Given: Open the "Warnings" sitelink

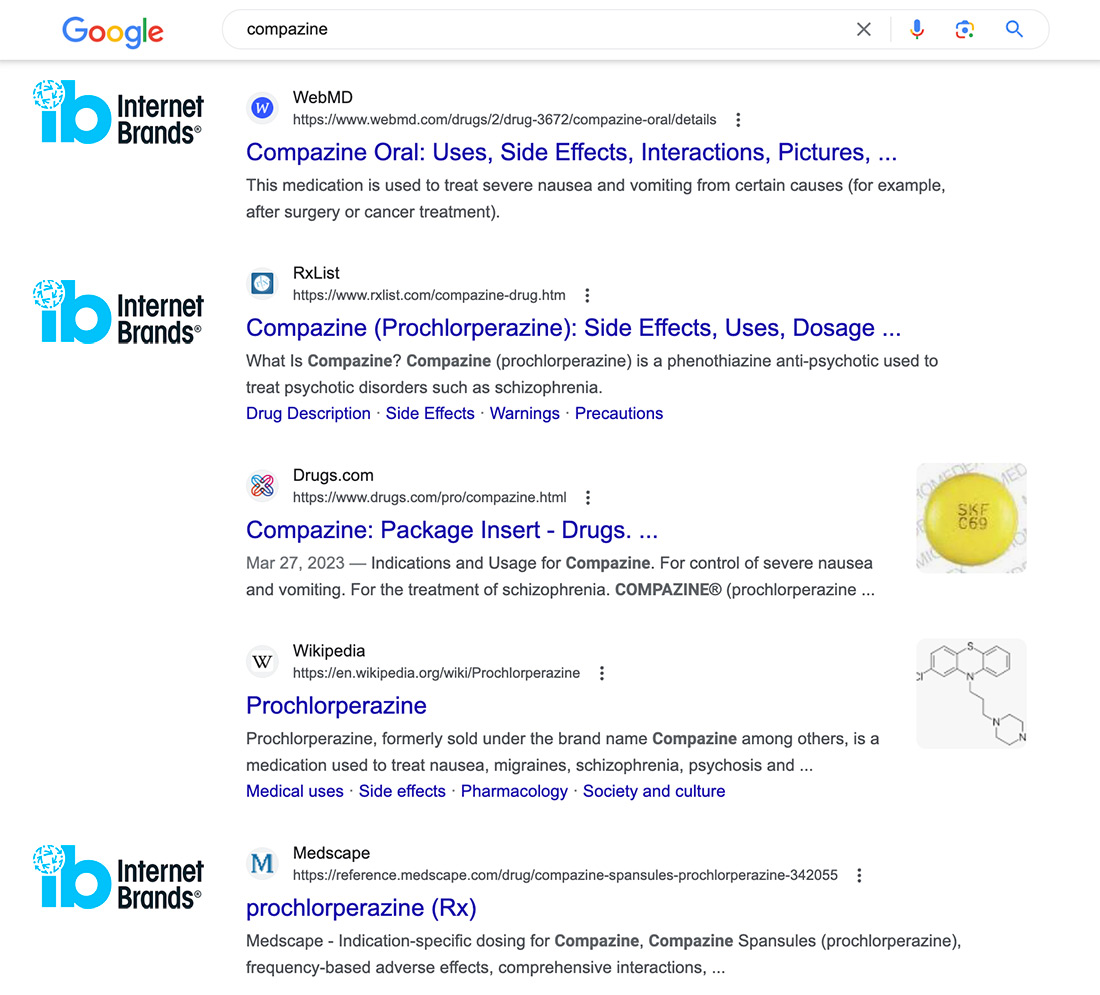Looking at the screenshot, I should [x=525, y=413].
